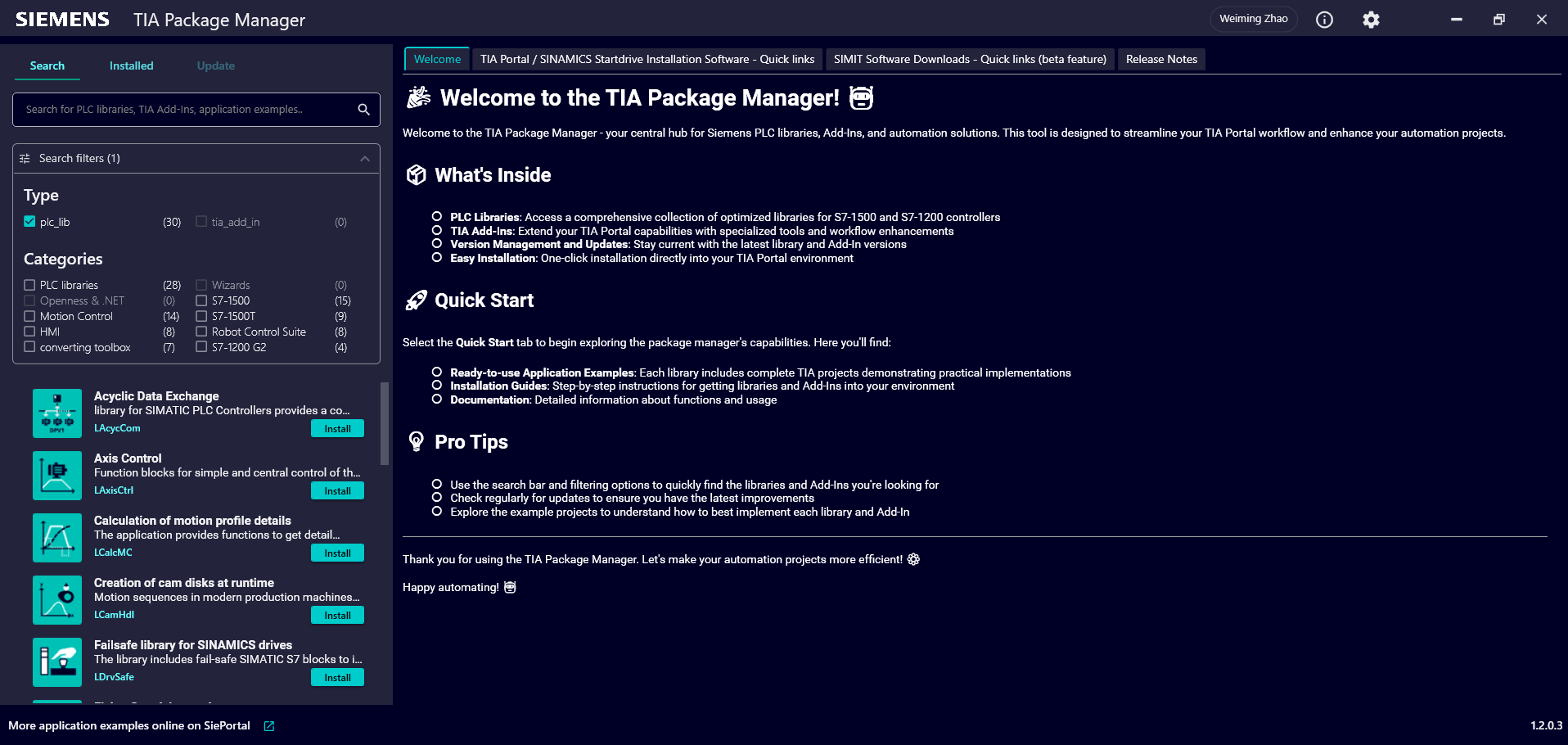Image resolution: width=1568 pixels, height=745 pixels.
Task: Check the S7-1500 category filter
Action: click(x=201, y=300)
